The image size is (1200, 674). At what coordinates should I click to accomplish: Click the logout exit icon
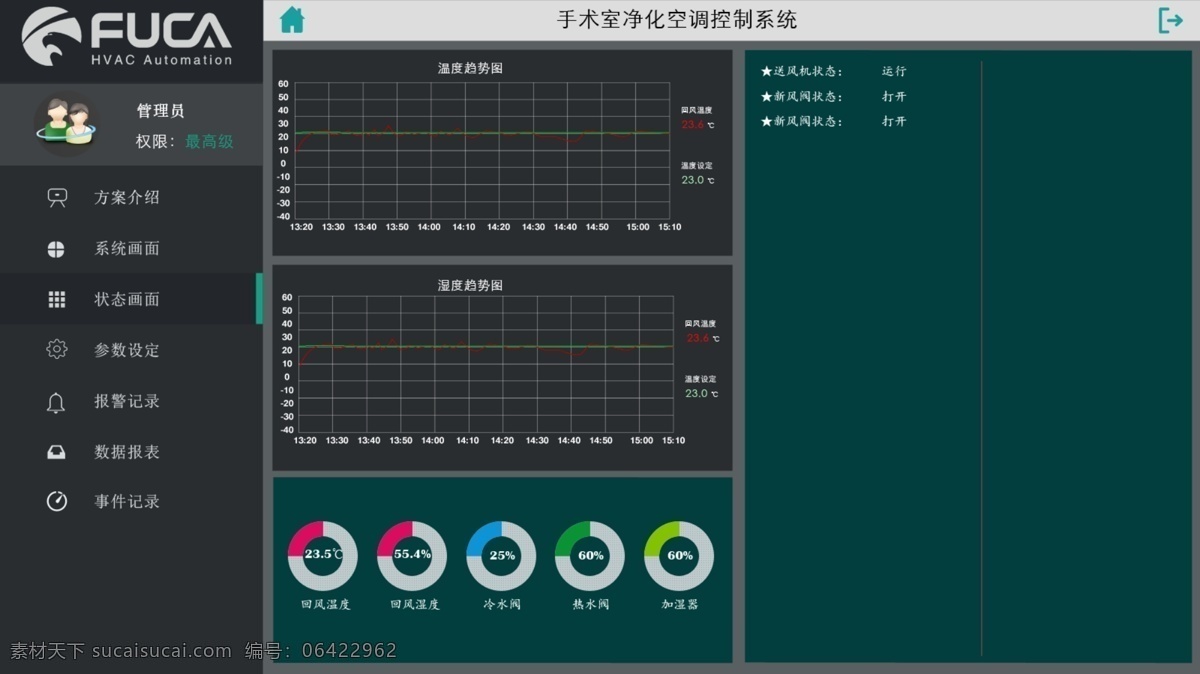click(x=1170, y=20)
